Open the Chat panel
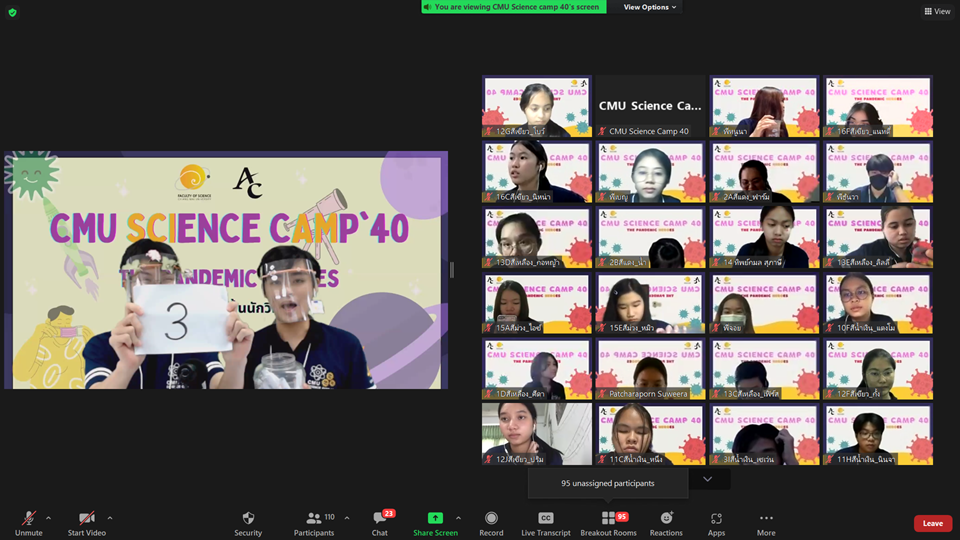The image size is (960, 540). pyautogui.click(x=380, y=522)
